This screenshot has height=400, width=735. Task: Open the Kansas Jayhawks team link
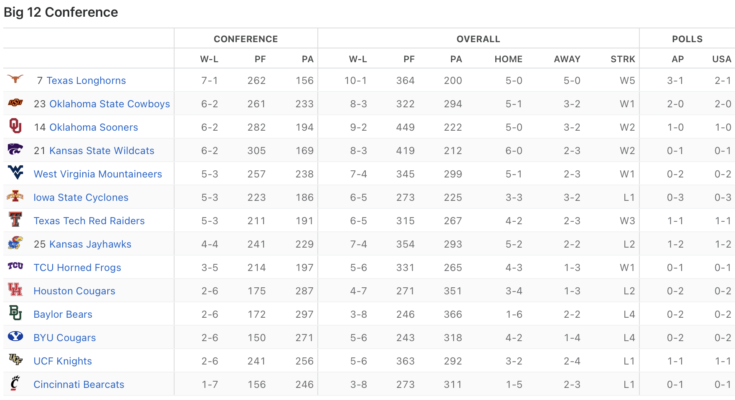(96, 244)
